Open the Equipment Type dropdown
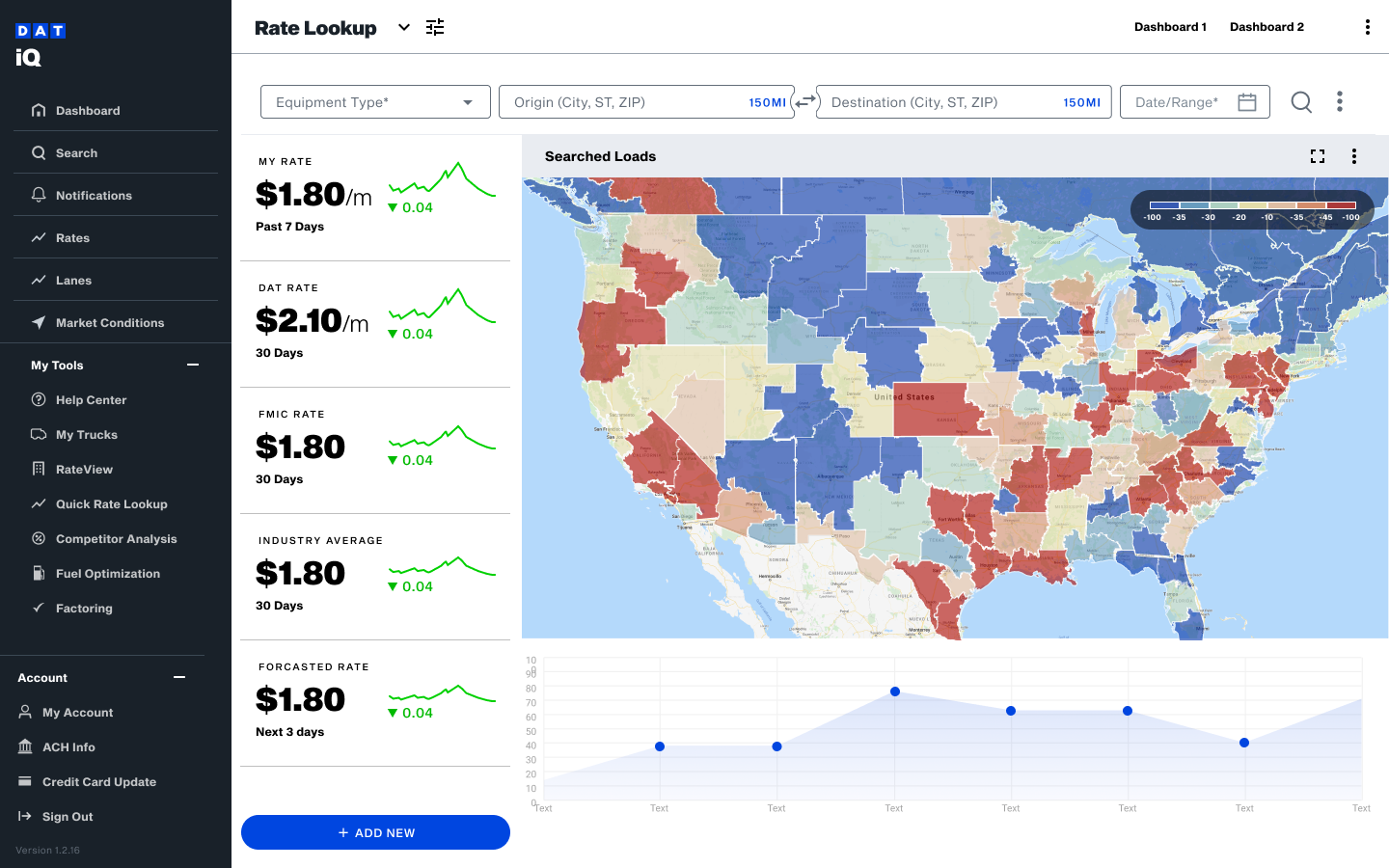The image size is (1389, 868). (375, 102)
